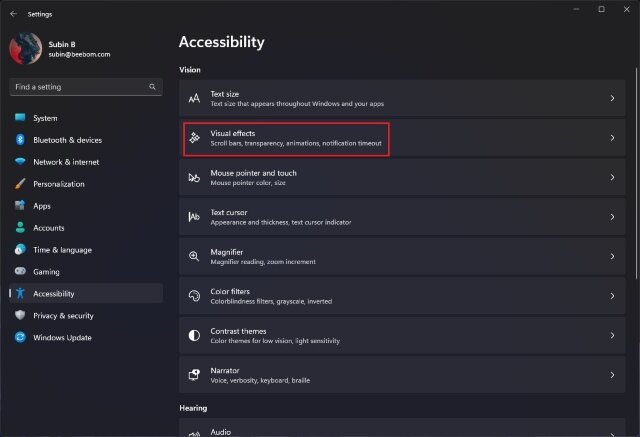This screenshot has height=437, width=640.
Task: Click the search magnifier icon in Find a setting
Action: tap(152, 87)
